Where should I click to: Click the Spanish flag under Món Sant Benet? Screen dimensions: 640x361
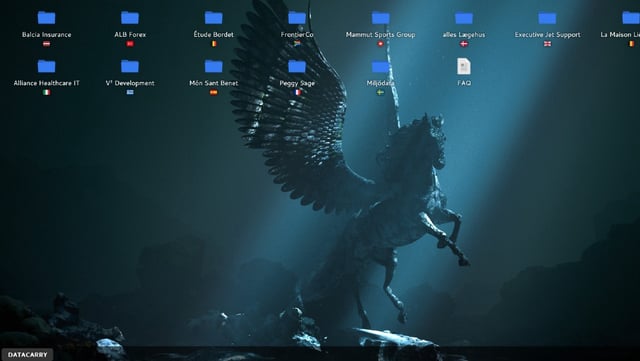point(213,92)
